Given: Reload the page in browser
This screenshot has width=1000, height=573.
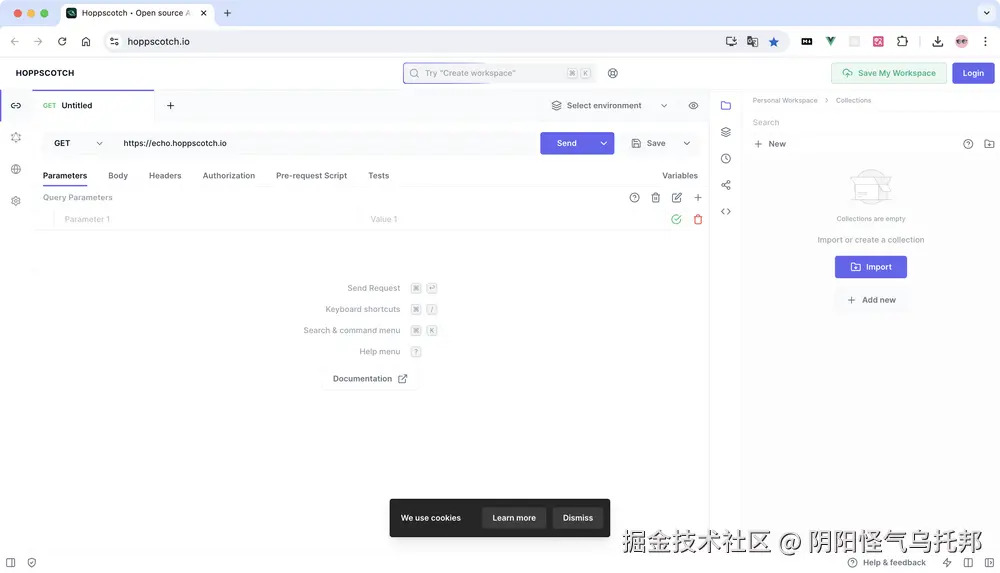Looking at the screenshot, I should coord(62,41).
